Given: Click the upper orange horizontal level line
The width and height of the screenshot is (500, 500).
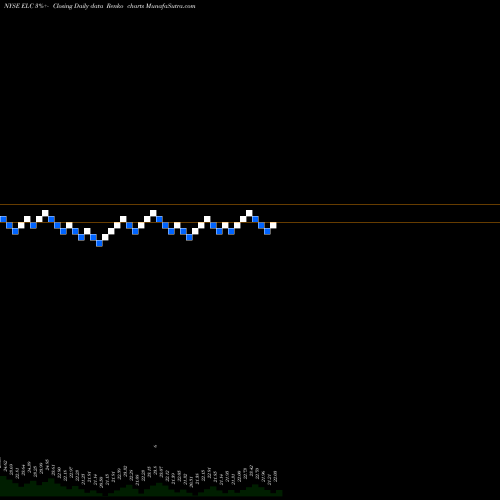Looking at the screenshot, I should 250,204.
